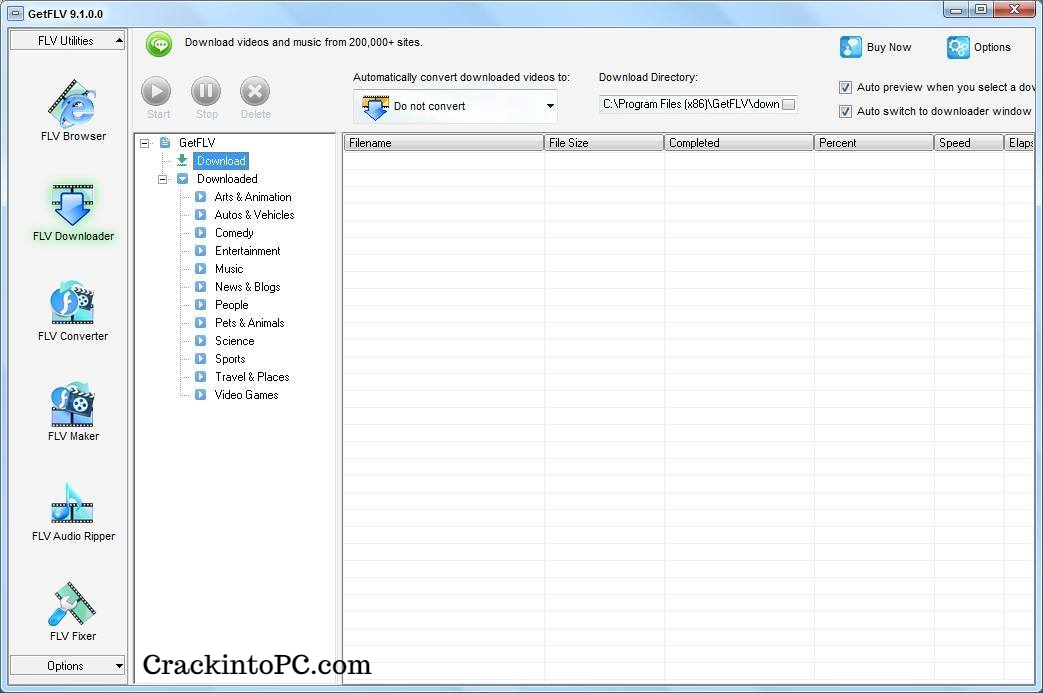The width and height of the screenshot is (1043, 693).
Task: Open the FLV Fixer tool
Action: [73, 612]
